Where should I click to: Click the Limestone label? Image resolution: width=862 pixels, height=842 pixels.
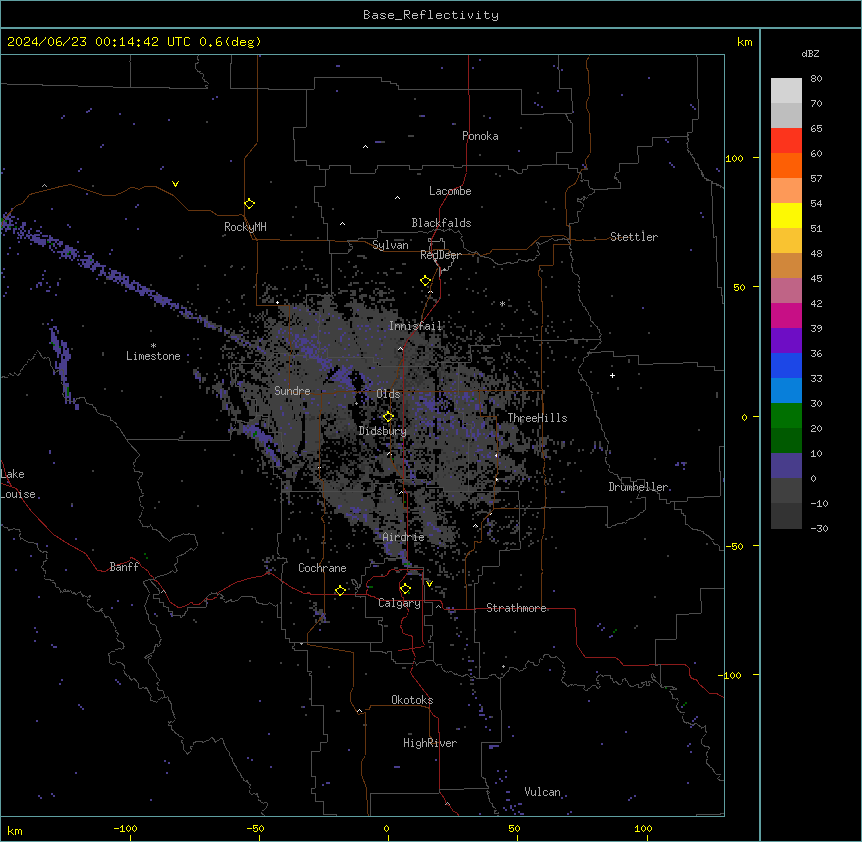pyautogui.click(x=153, y=356)
